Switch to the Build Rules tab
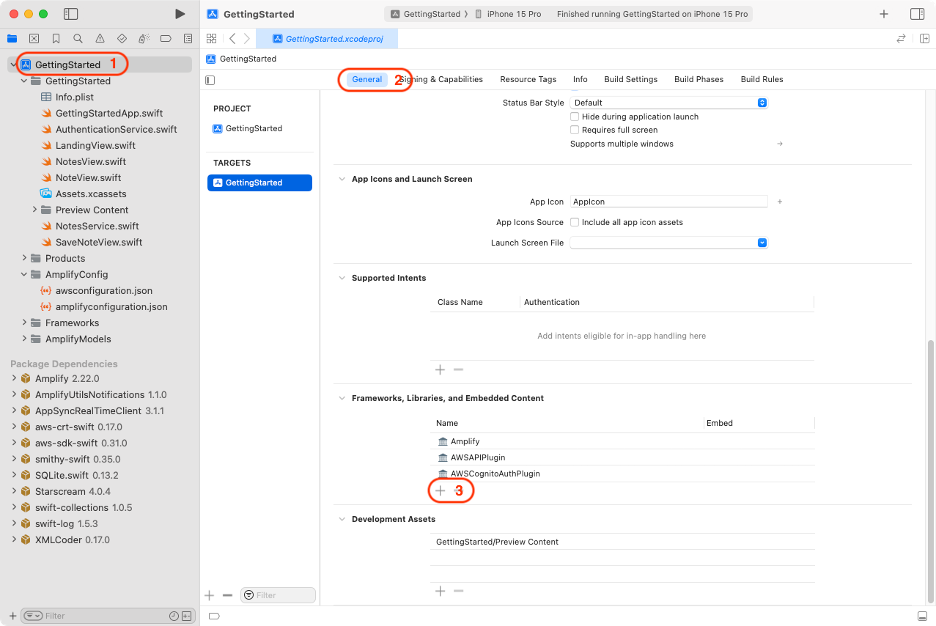This screenshot has height=626, width=936. (x=762, y=79)
